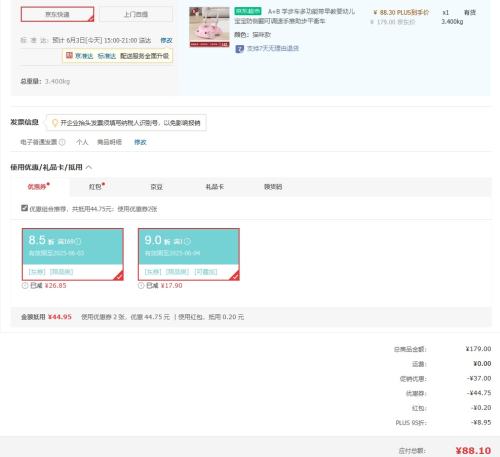Click 修改 link in invoice information
This screenshot has width=500, height=457.
tap(140, 142)
